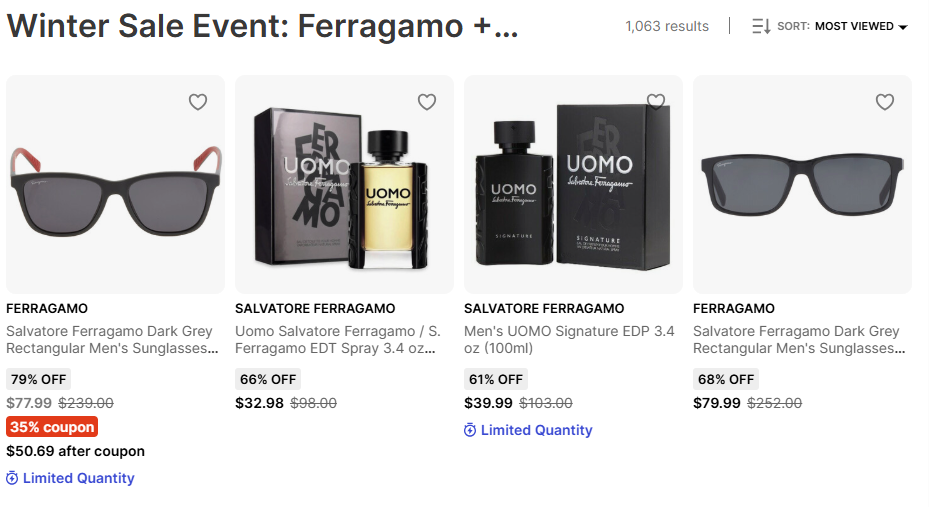Click the $32.98 price on Uomo EDT
Screen dimensions: 929x507
[x=259, y=404]
